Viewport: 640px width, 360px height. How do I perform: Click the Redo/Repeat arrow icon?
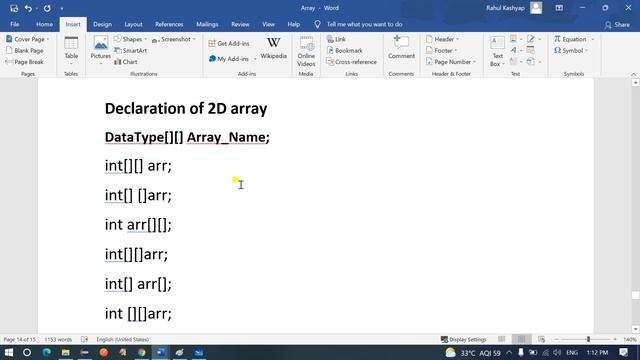(x=47, y=8)
